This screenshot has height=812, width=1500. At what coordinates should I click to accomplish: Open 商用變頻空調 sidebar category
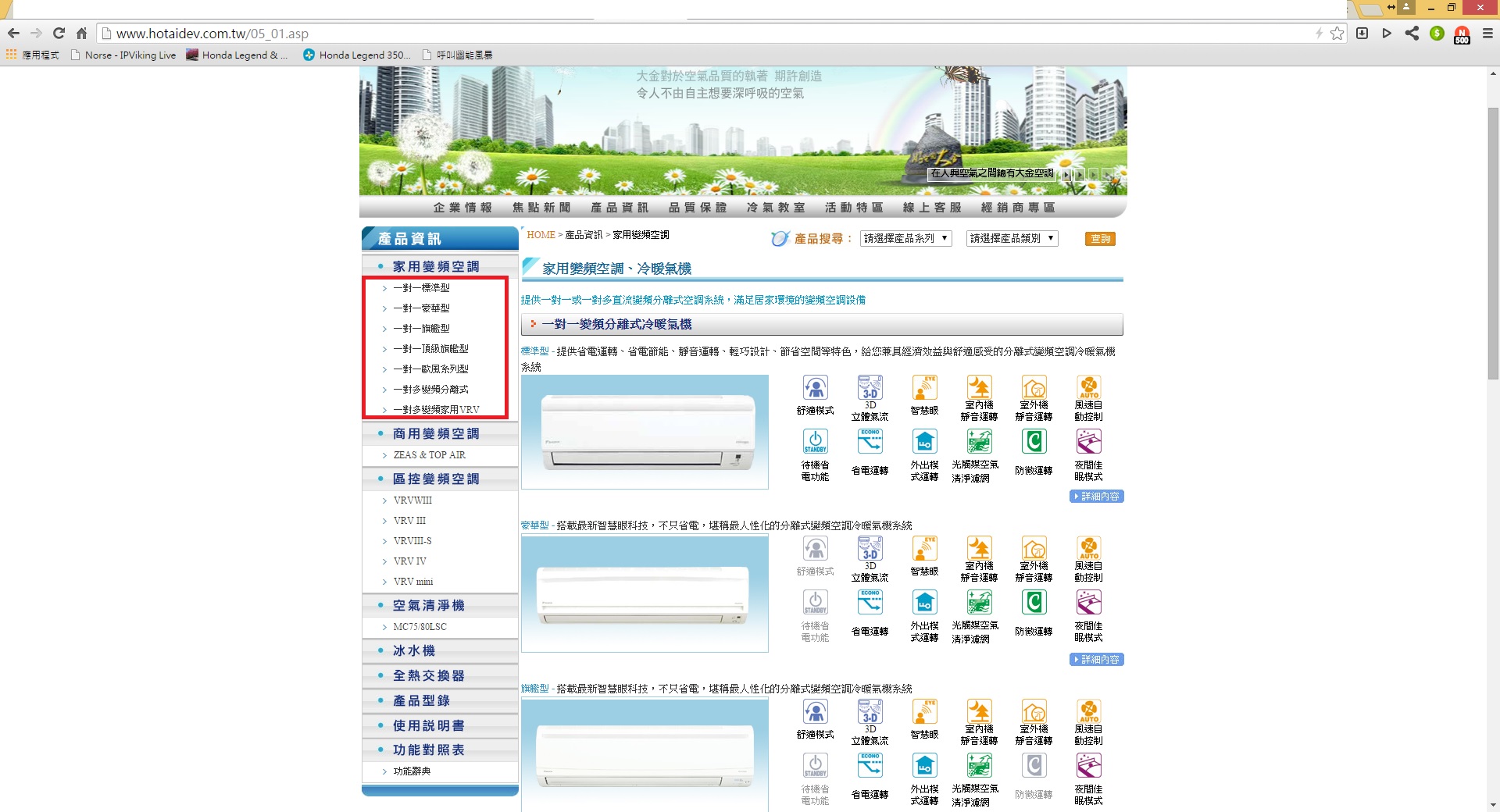(435, 434)
